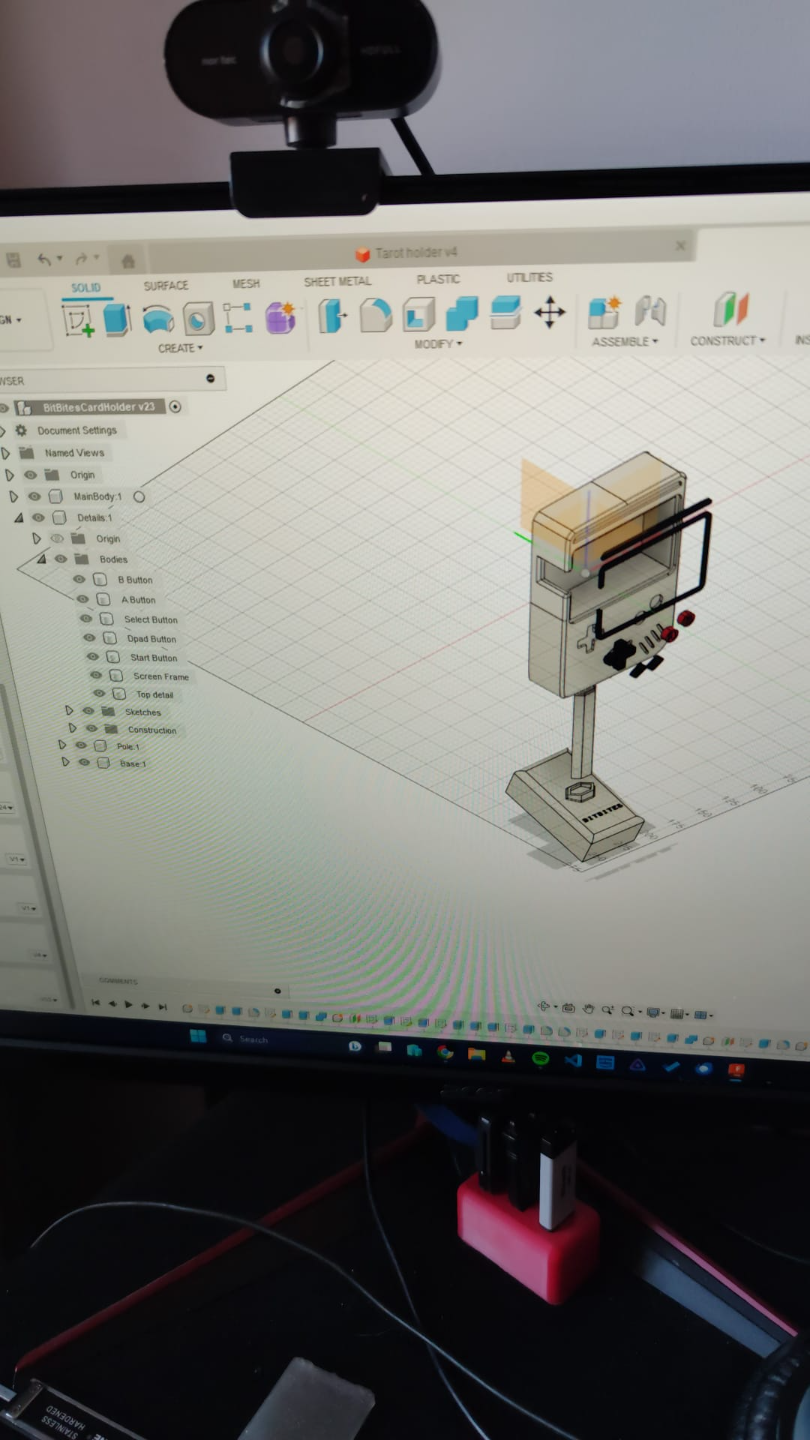
Task: Activate the Fillet tool
Action: point(375,314)
